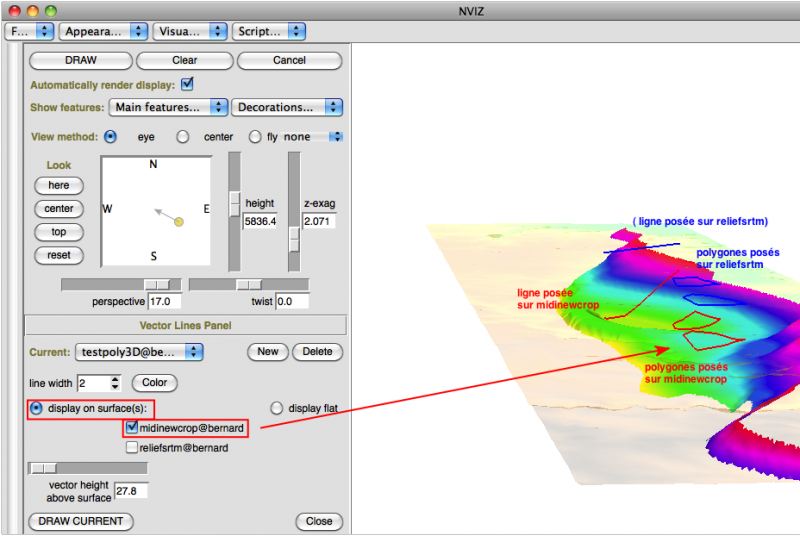Image resolution: width=800 pixels, height=536 pixels.
Task: Click the height slider handle
Action: tap(234, 203)
